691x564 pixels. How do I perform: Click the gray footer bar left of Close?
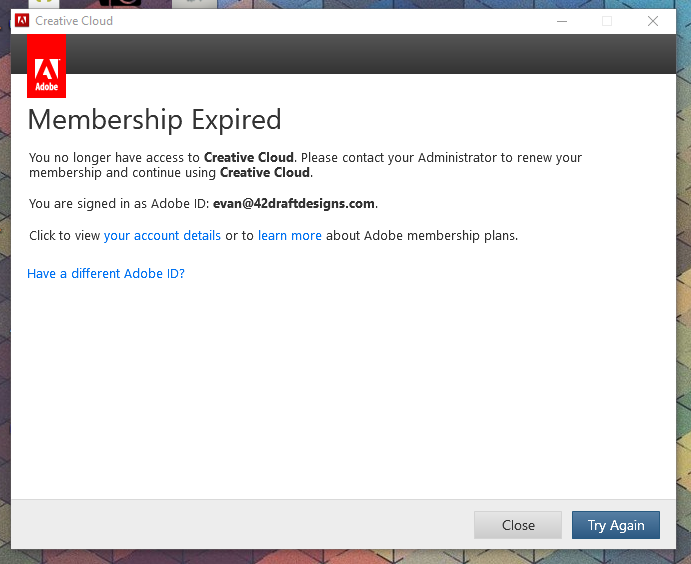(x=242, y=524)
